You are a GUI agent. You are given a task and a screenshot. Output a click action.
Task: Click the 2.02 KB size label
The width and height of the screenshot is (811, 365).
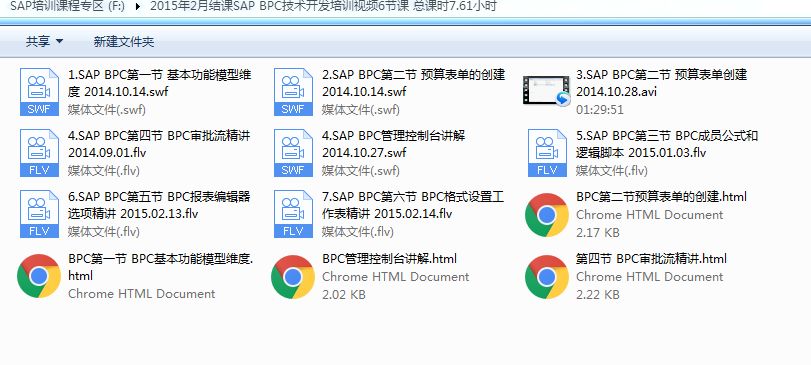(x=343, y=295)
